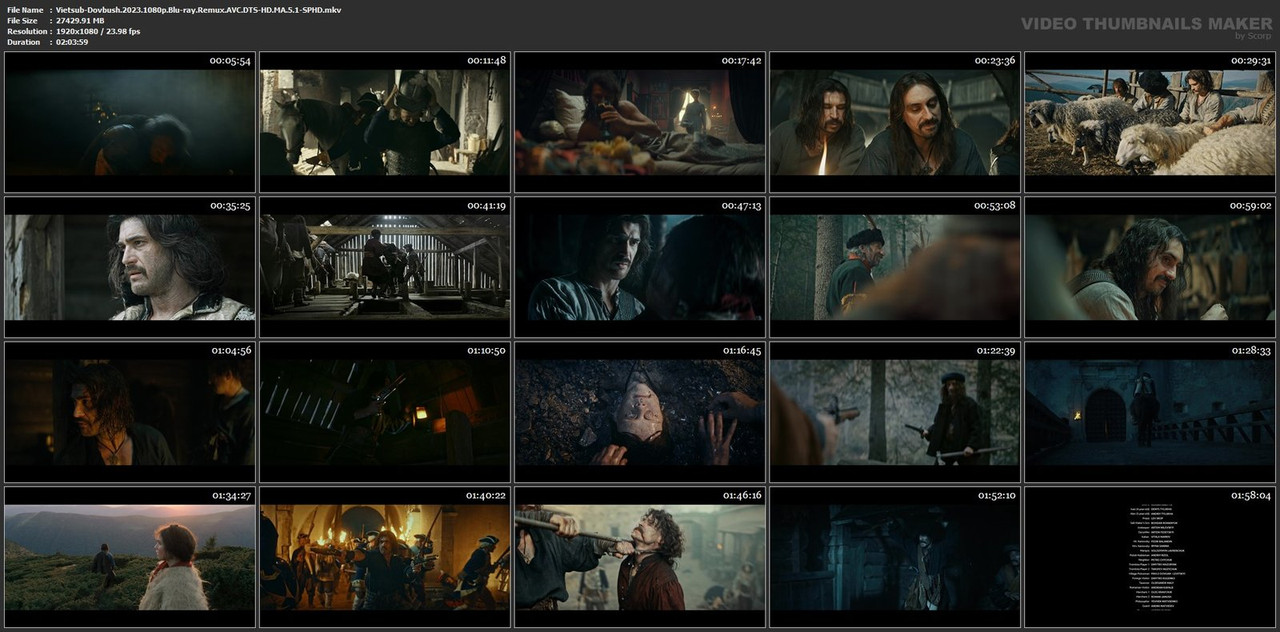
Task: Open the thumbnail at 01:52:10
Action: 895,557
